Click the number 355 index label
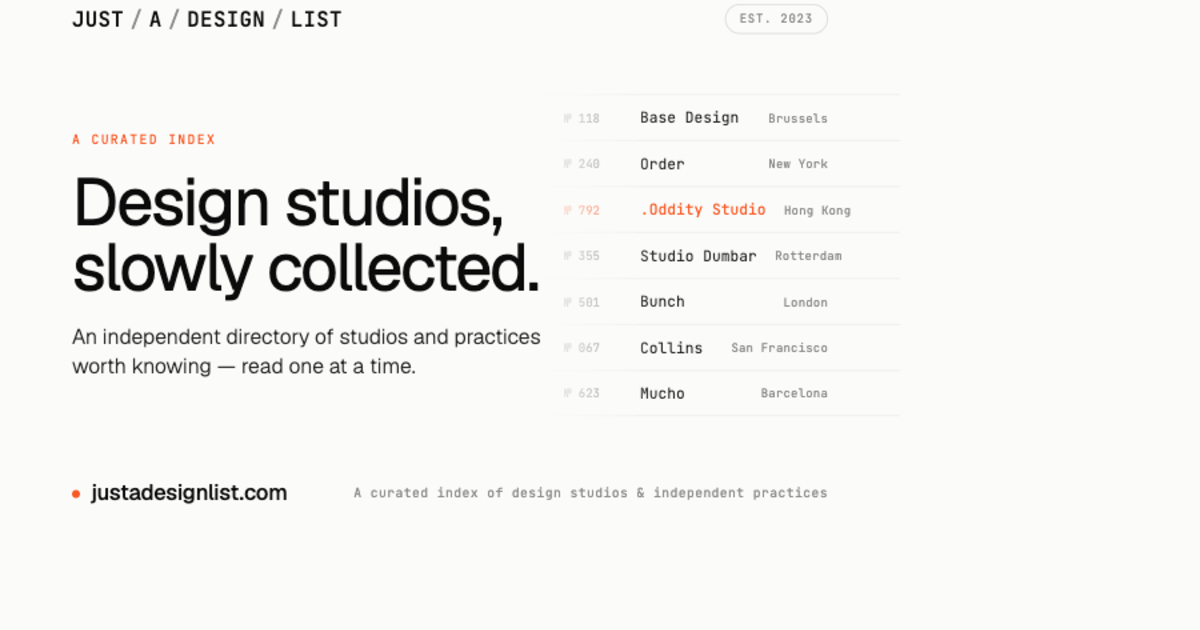Viewport: 1200px width, 630px height. click(x=581, y=256)
